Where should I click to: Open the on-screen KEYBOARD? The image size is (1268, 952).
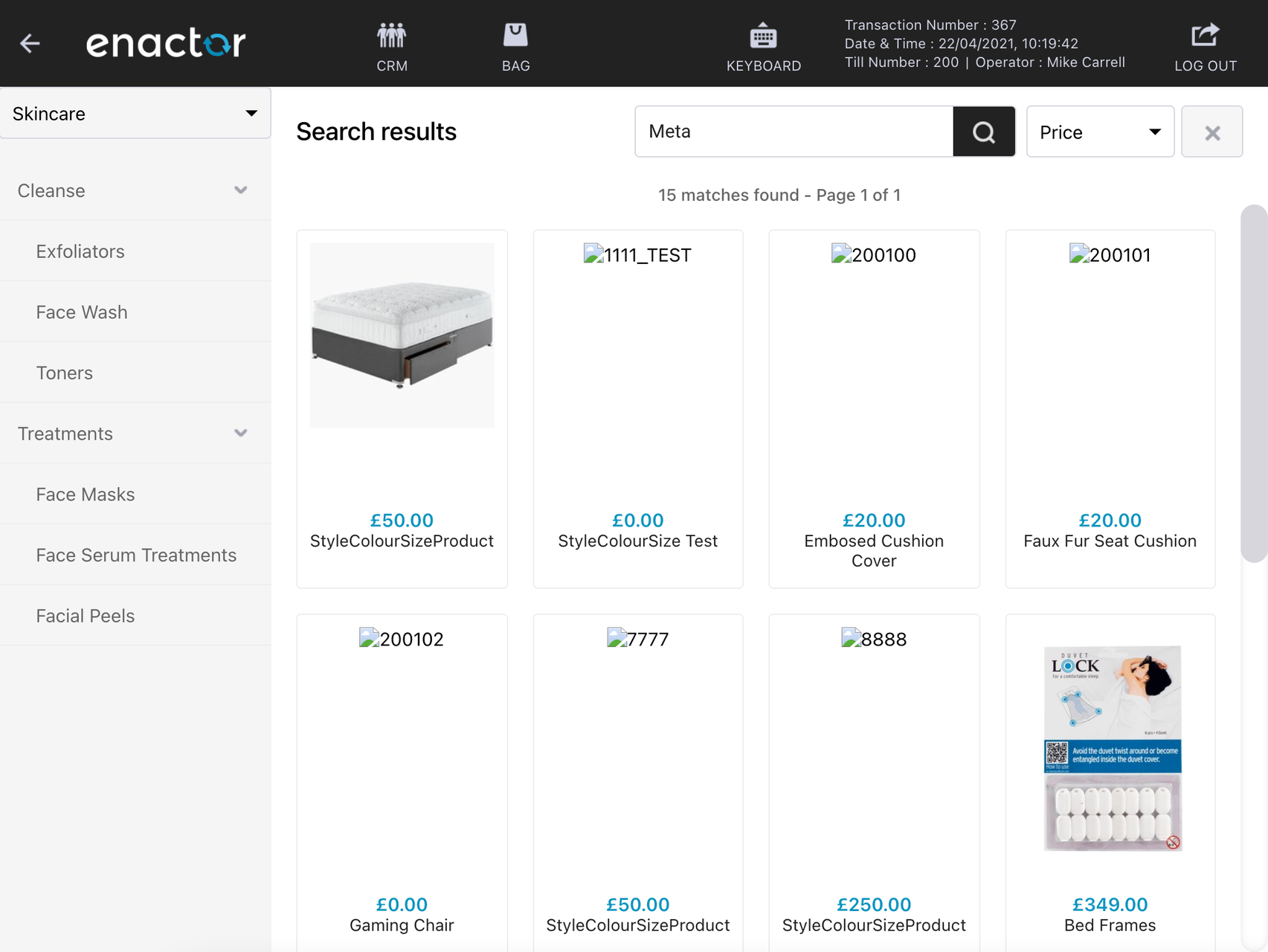pyautogui.click(x=764, y=45)
